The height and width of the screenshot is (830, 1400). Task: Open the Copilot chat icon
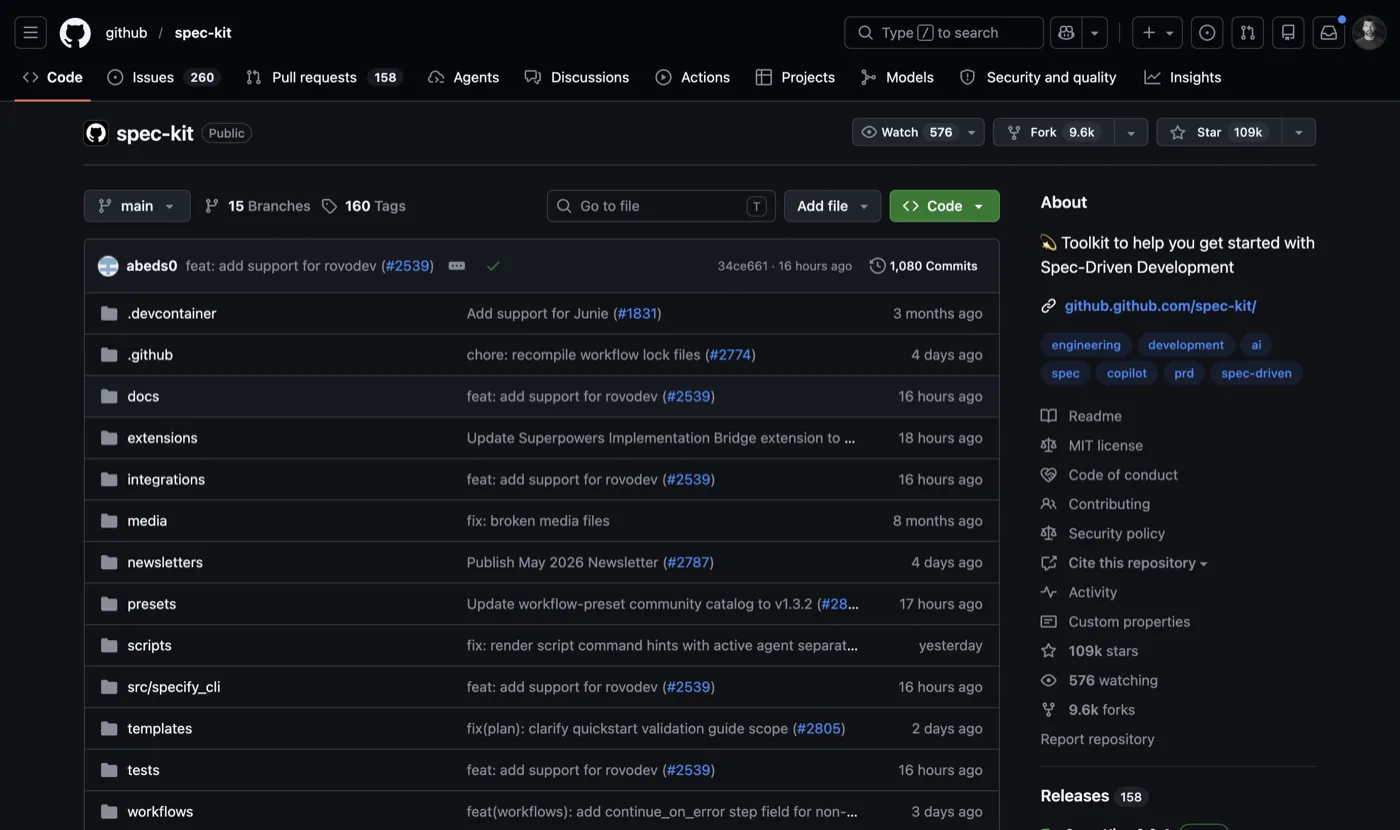[1066, 33]
